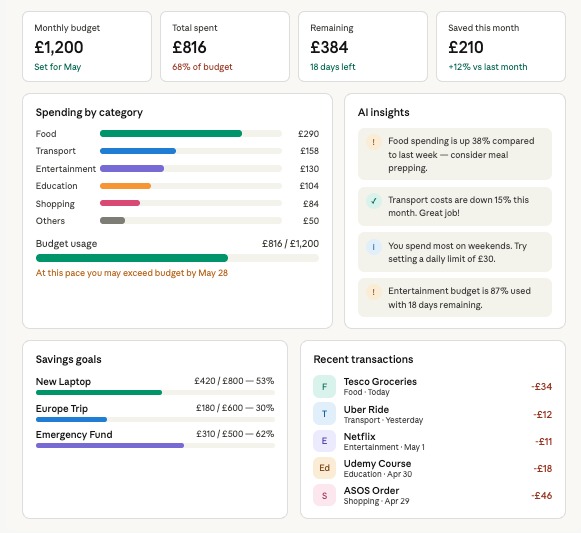Select the Uber Ride transaction title

click(x=366, y=409)
